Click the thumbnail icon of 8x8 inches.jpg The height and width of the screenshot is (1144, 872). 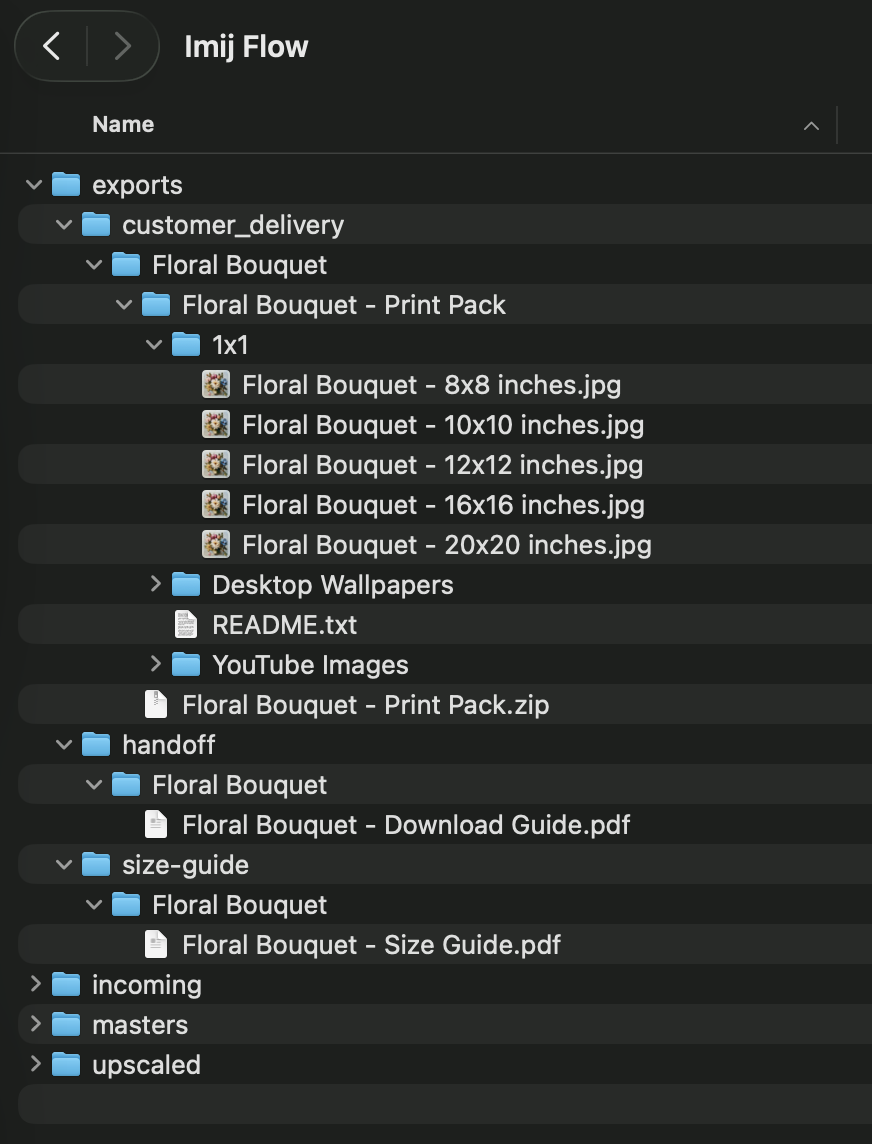click(217, 384)
